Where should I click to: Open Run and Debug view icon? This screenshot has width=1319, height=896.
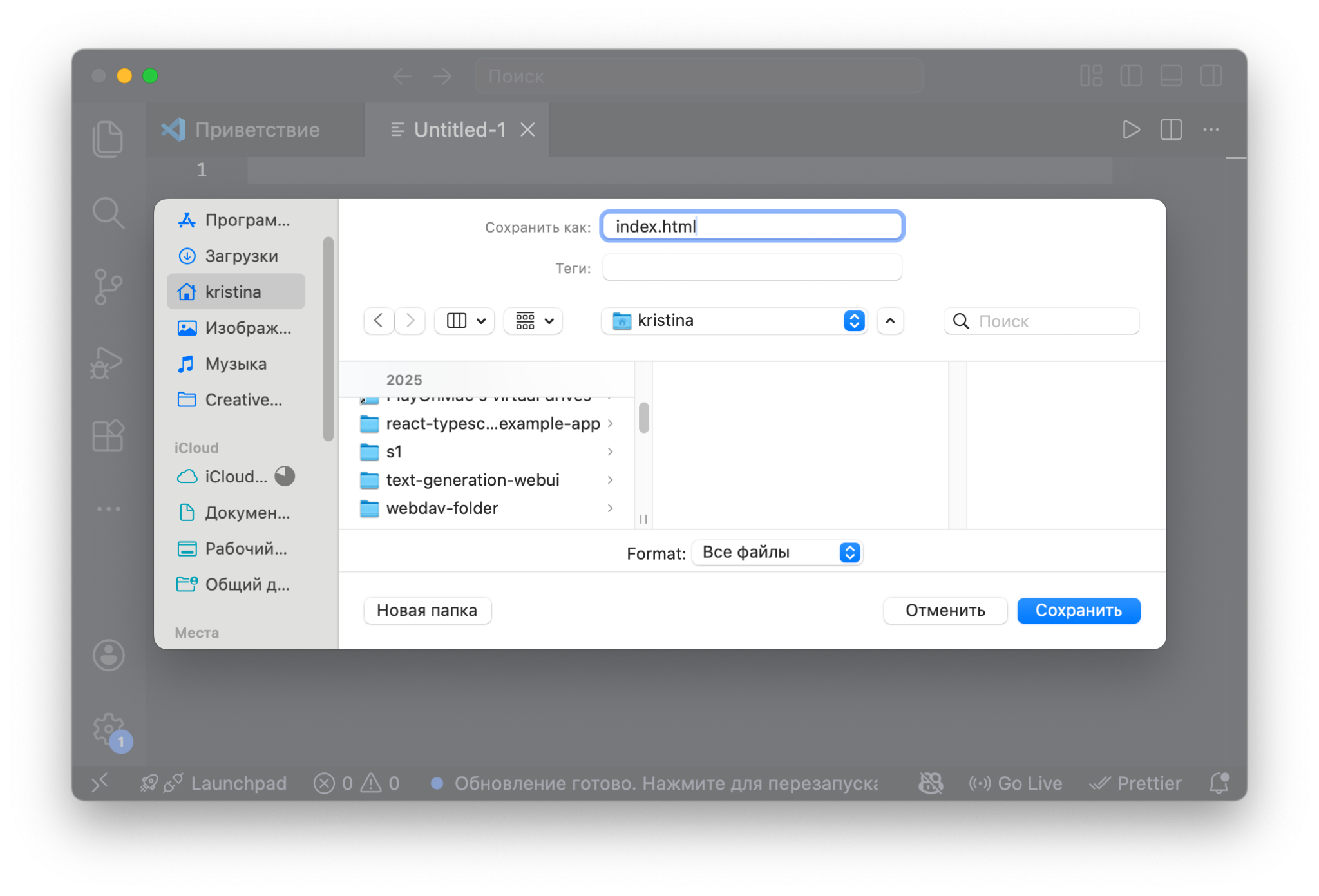pos(106,363)
